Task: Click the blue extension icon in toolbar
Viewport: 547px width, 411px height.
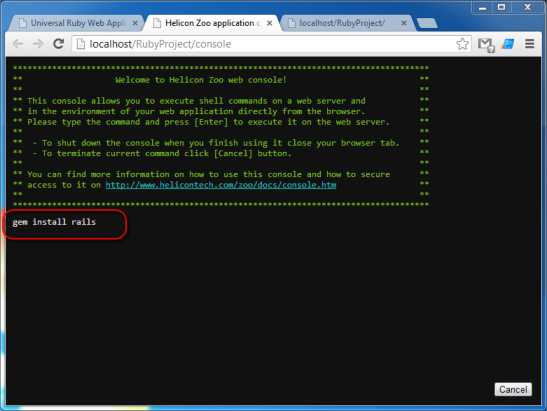Action: pyautogui.click(x=508, y=44)
